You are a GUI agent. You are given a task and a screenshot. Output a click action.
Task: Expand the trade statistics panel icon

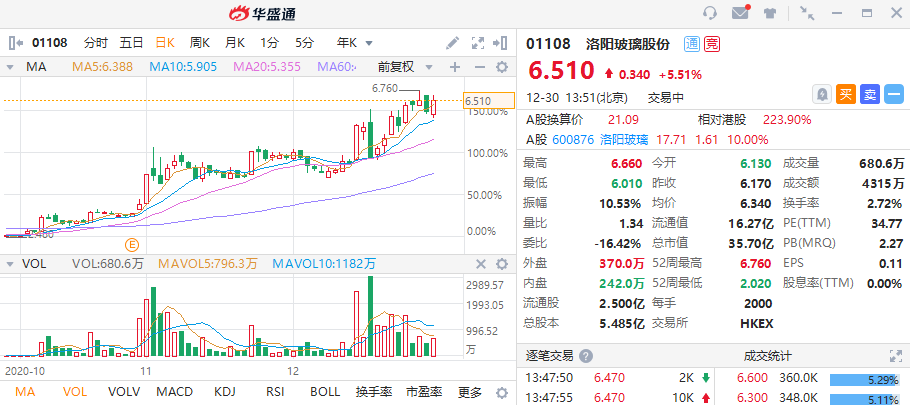pyautogui.click(x=895, y=356)
